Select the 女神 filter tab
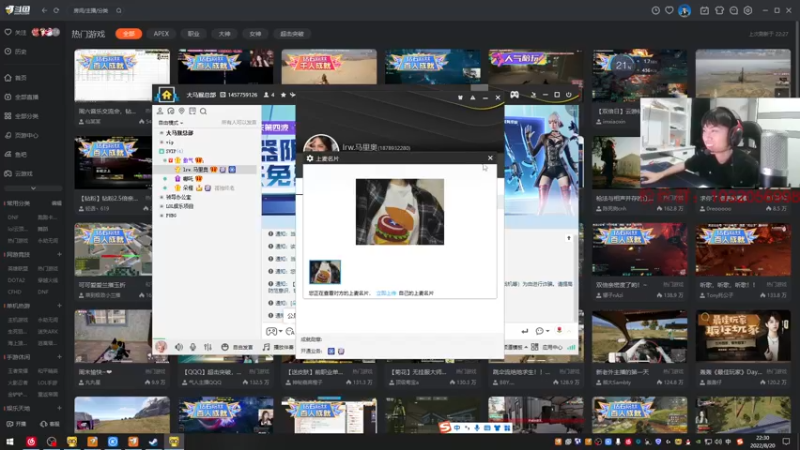The image size is (800, 450). point(255,34)
